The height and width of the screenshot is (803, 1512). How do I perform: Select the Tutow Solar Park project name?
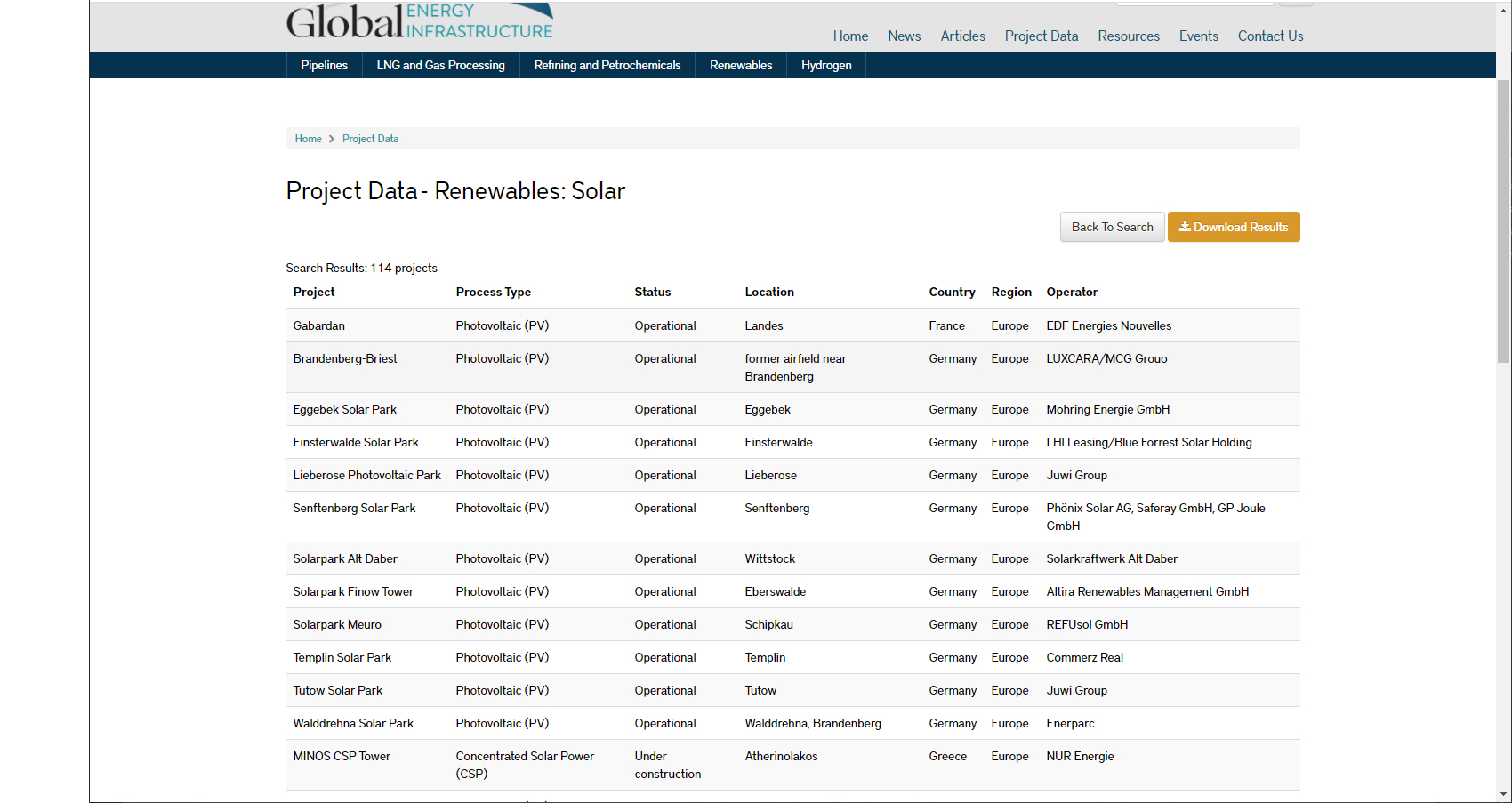pyautogui.click(x=338, y=690)
